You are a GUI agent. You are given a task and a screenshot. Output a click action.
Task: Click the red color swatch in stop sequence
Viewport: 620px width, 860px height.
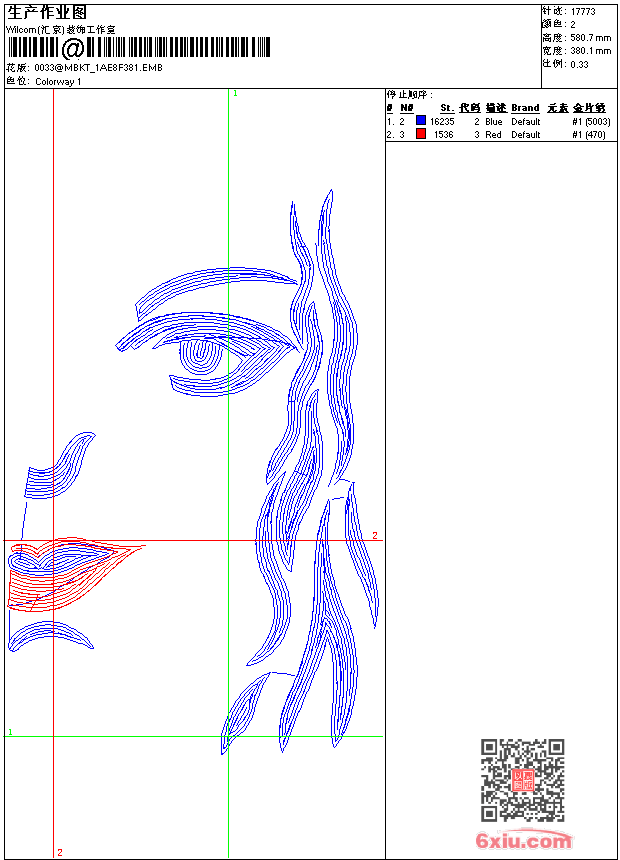tap(421, 134)
